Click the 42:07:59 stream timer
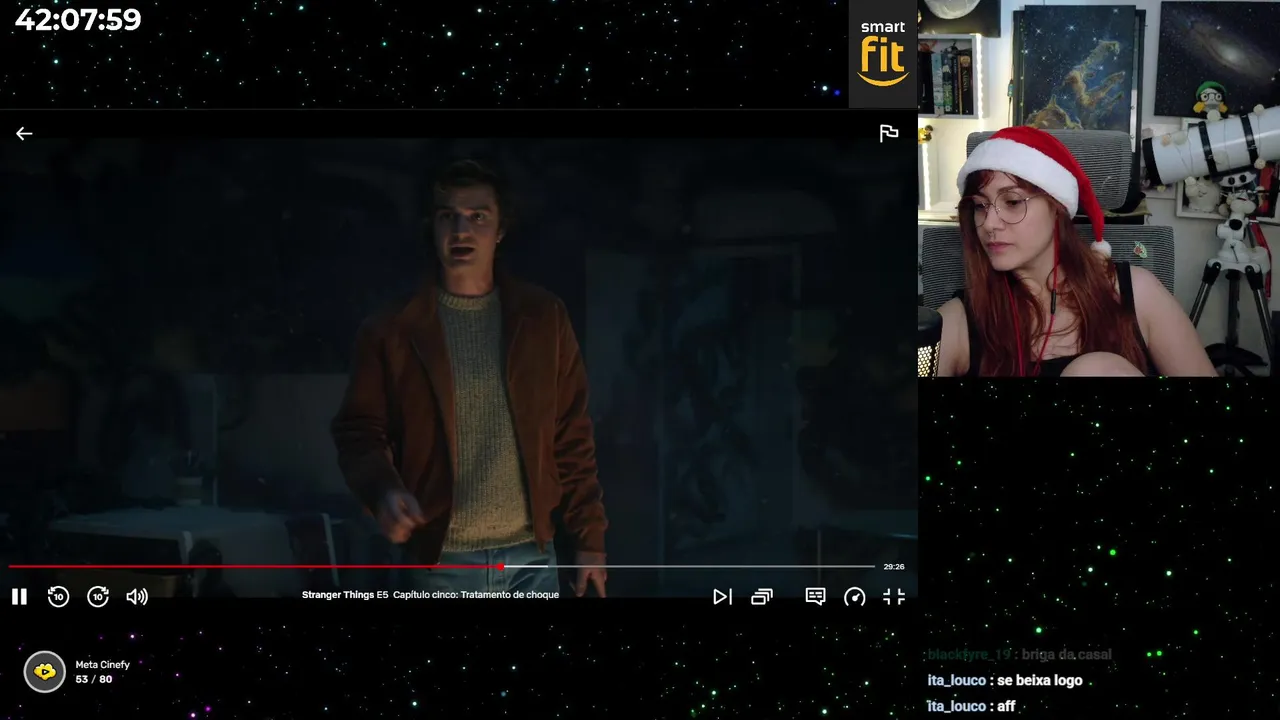Viewport: 1280px width, 720px height. click(78, 20)
